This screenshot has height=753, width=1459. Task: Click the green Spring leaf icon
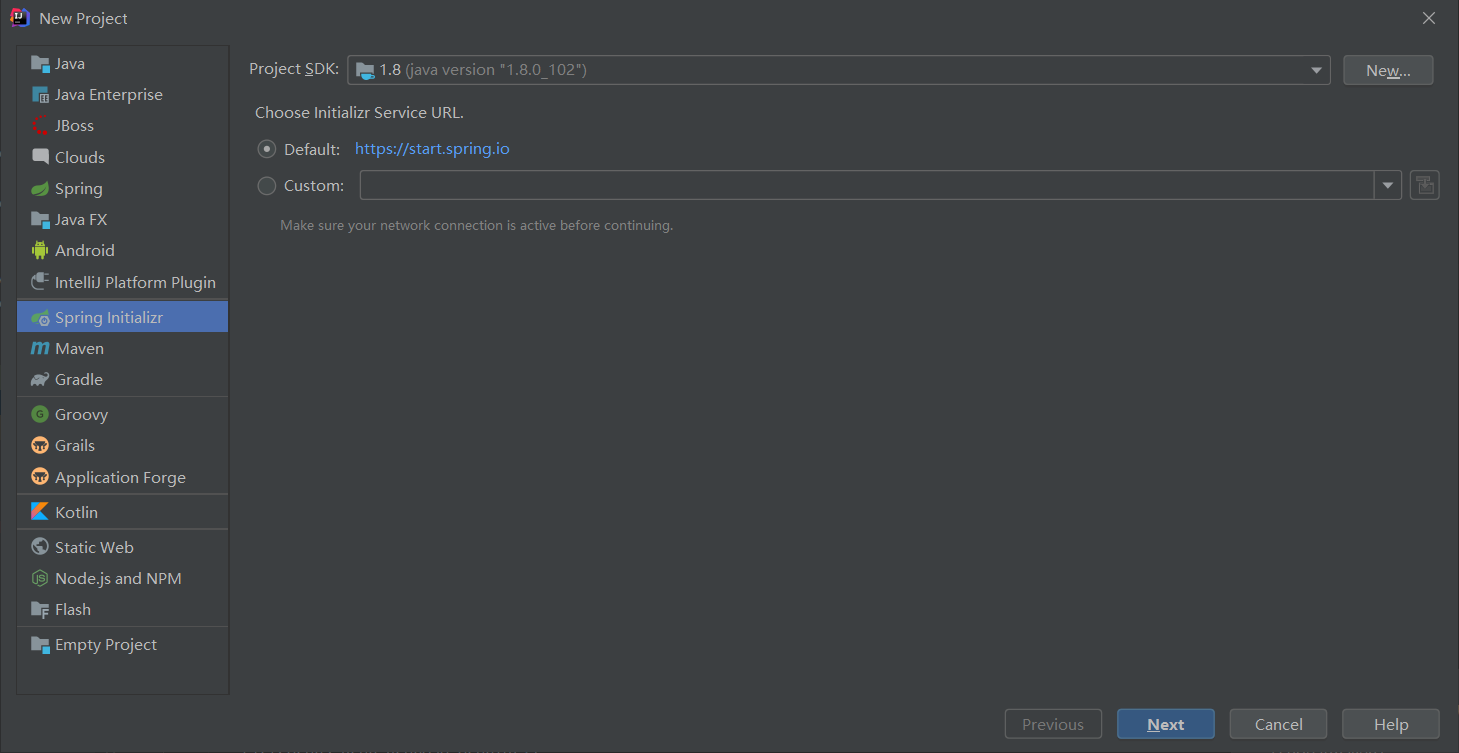(x=40, y=189)
